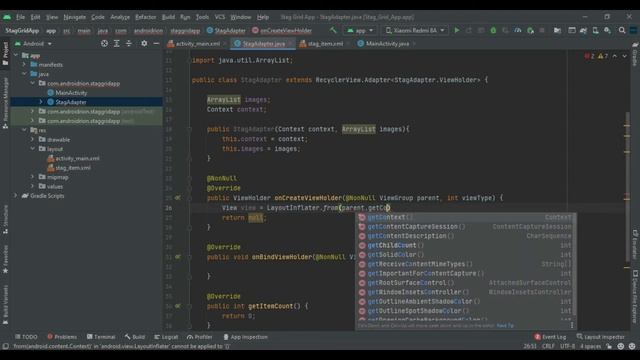
Task: Click Search Everywhere magnifier icon
Action: click(x=622, y=30)
